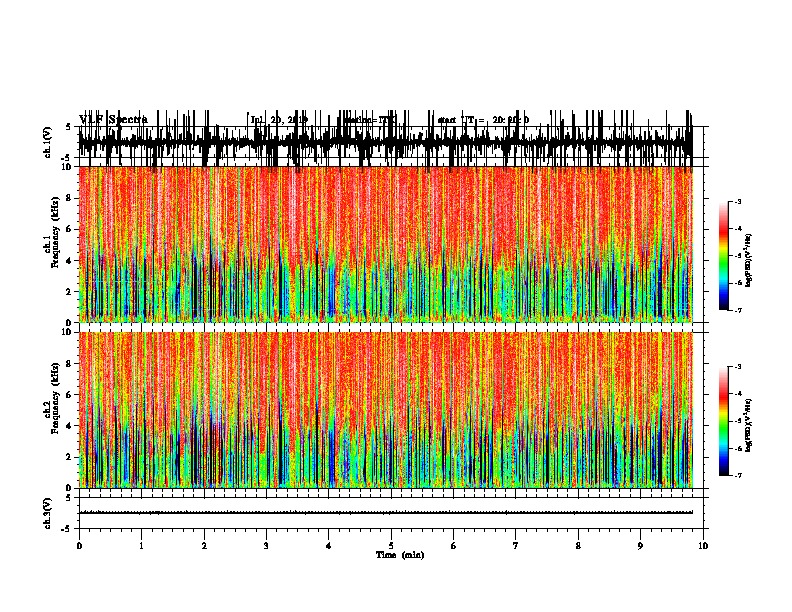Click the date text in the plot header
Viewport: 792px width, 612px height.
coord(279,120)
